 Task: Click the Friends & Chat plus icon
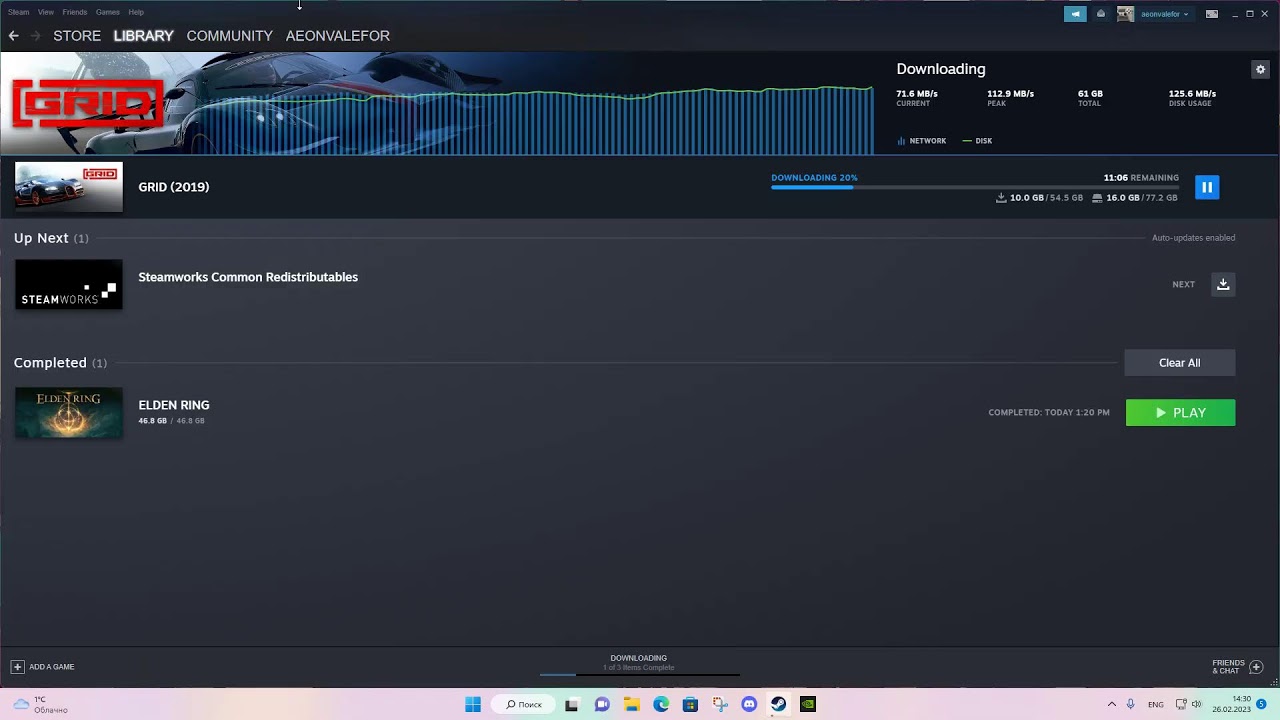click(x=1257, y=667)
